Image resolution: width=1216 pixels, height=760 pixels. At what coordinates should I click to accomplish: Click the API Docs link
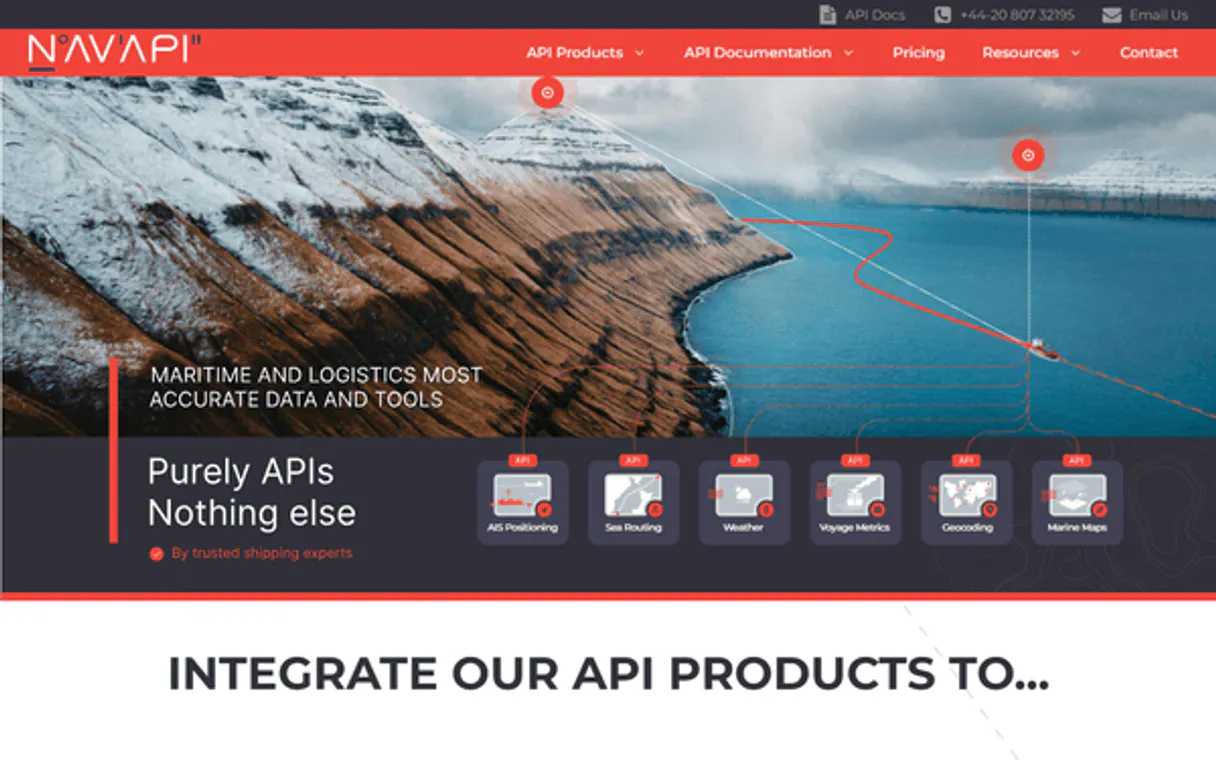click(874, 15)
